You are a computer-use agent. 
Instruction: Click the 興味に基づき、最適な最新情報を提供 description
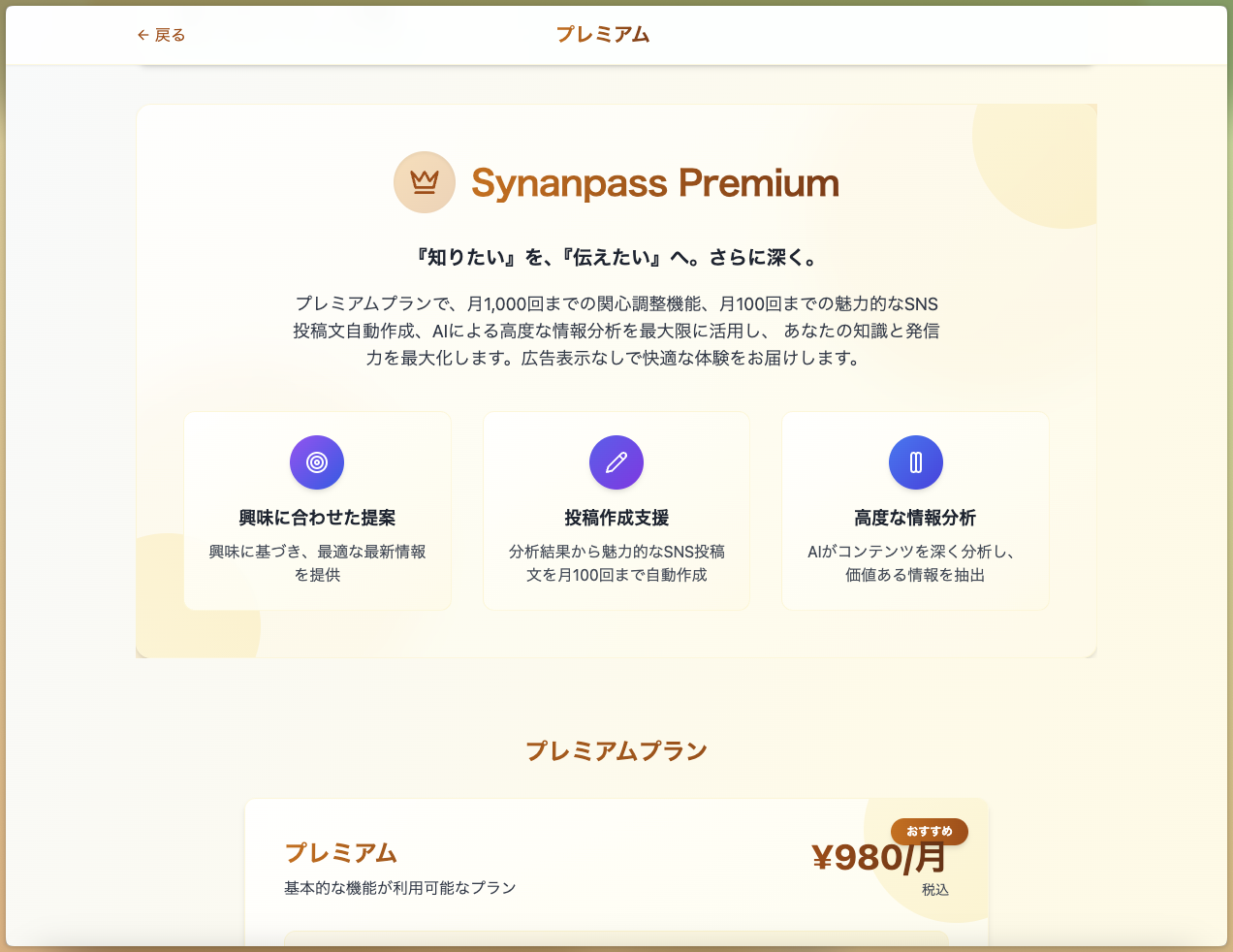pos(317,563)
